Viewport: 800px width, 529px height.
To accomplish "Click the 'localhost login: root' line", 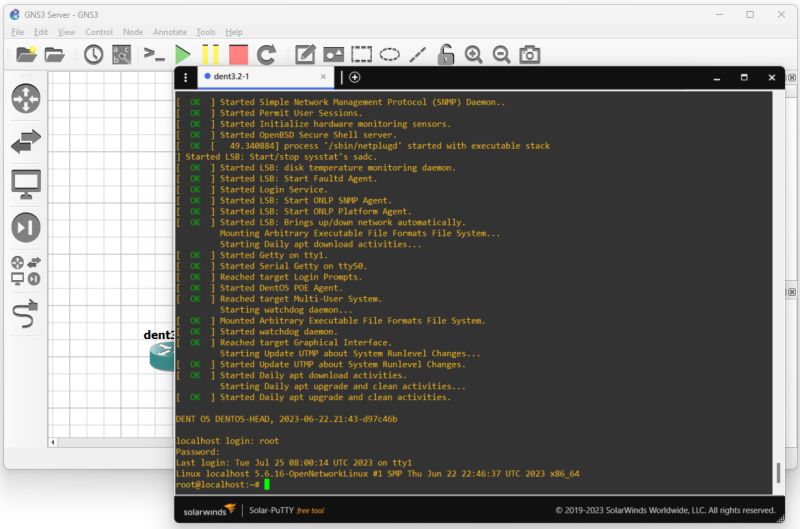I will (x=228, y=441).
